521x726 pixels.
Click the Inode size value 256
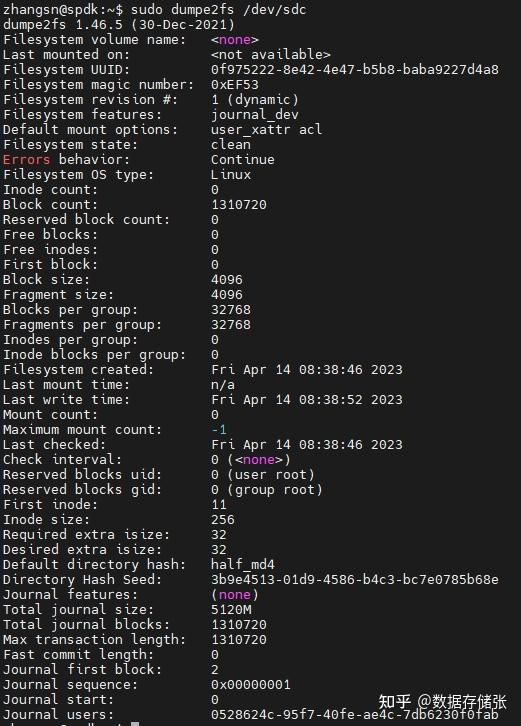(223, 519)
